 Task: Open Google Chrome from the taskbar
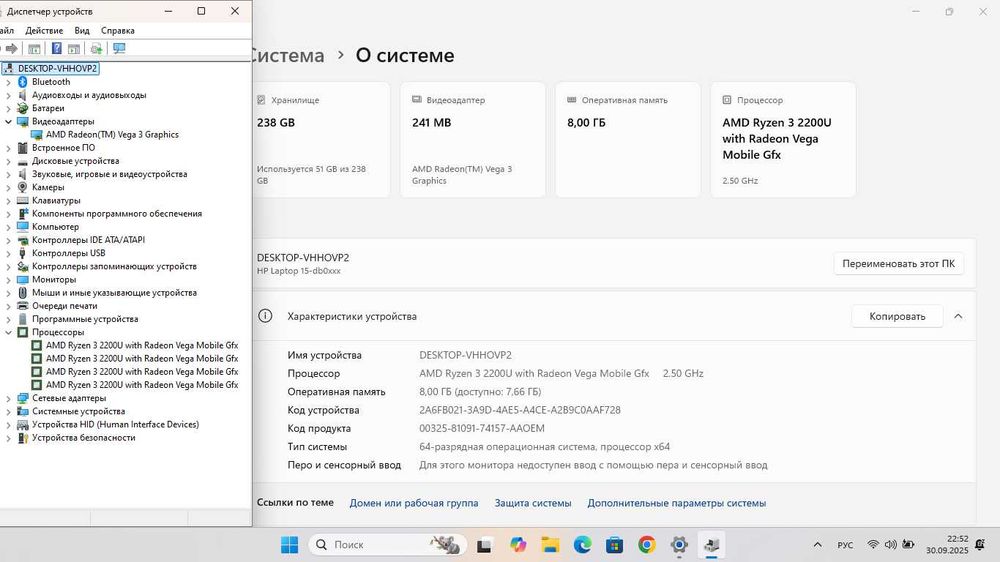(647, 545)
